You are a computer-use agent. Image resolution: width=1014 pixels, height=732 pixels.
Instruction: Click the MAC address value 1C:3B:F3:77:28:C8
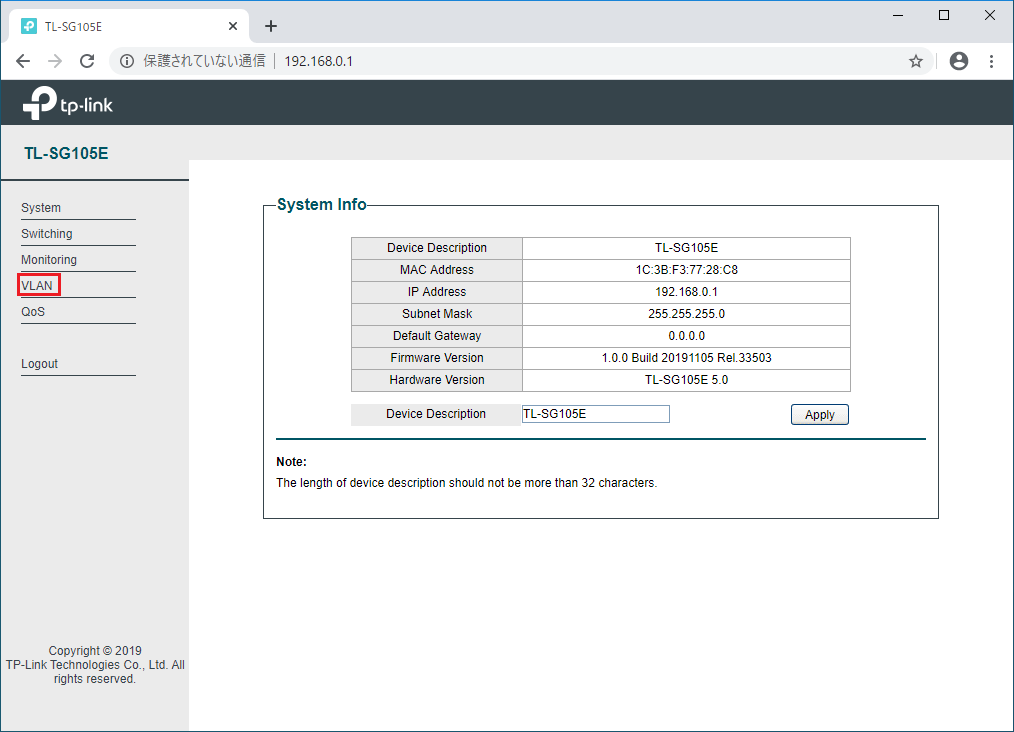tap(686, 270)
